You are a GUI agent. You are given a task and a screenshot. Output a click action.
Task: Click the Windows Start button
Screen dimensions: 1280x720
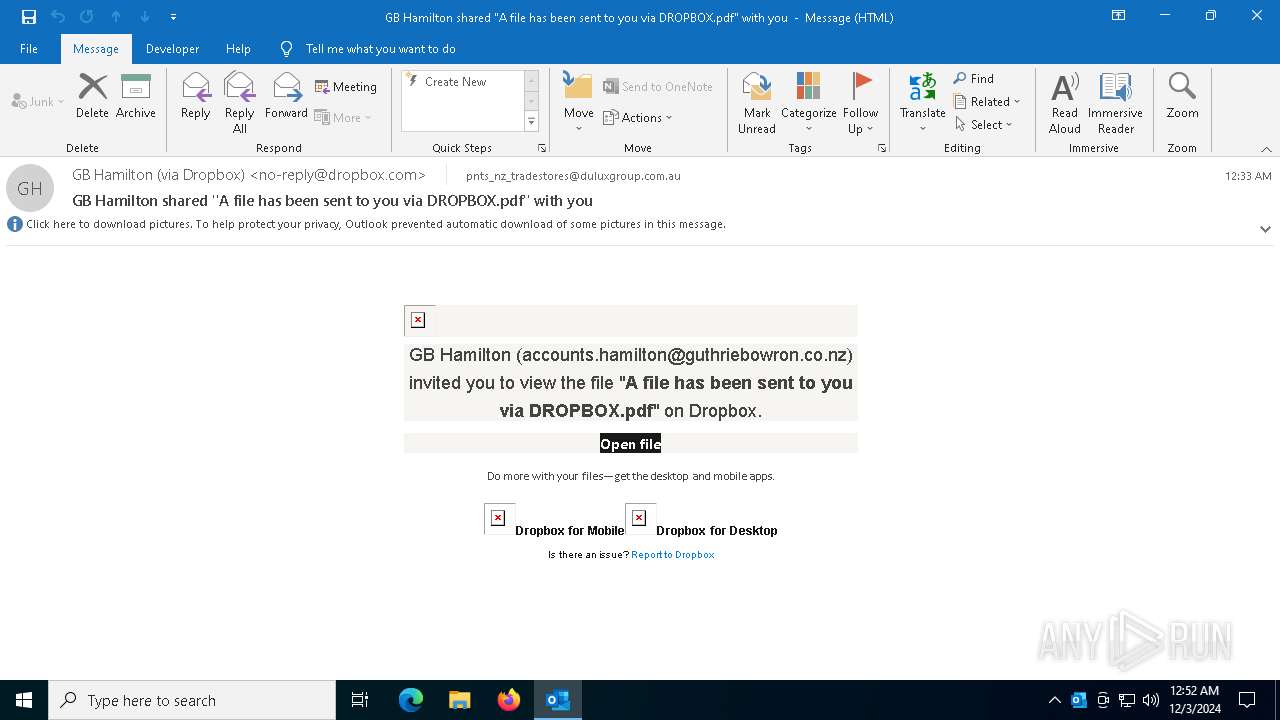tap(24, 700)
